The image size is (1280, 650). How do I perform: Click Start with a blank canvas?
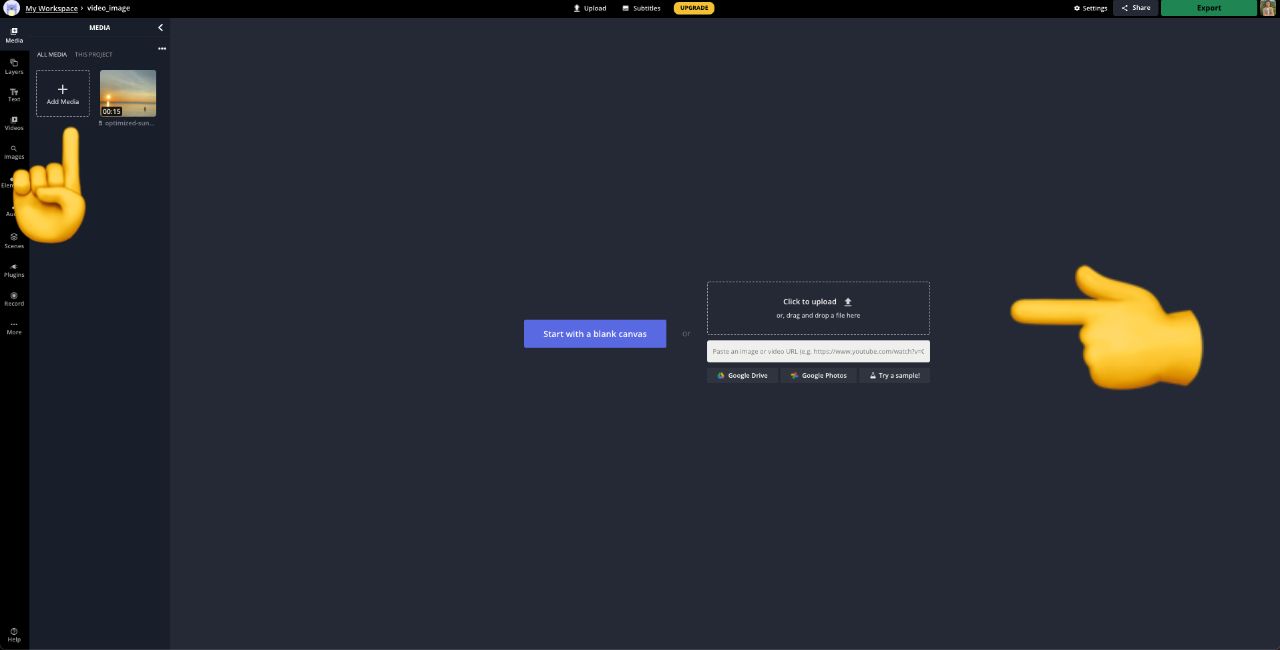[x=595, y=334]
